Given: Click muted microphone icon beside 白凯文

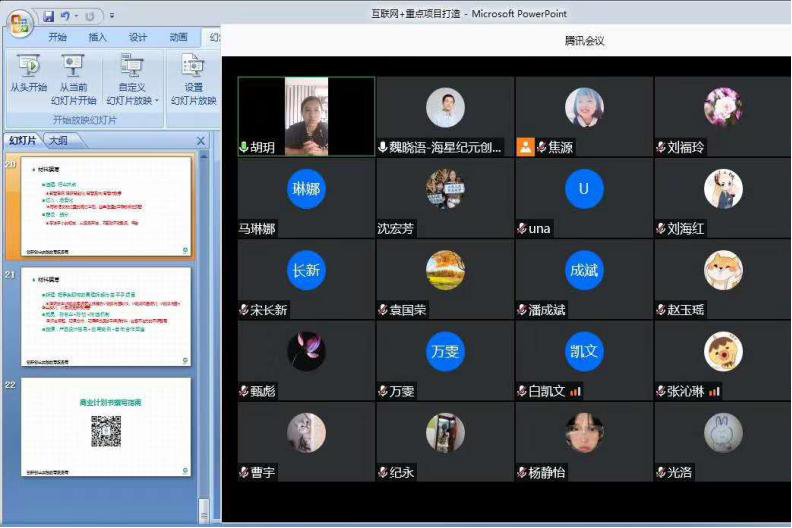Looking at the screenshot, I should [x=521, y=390].
